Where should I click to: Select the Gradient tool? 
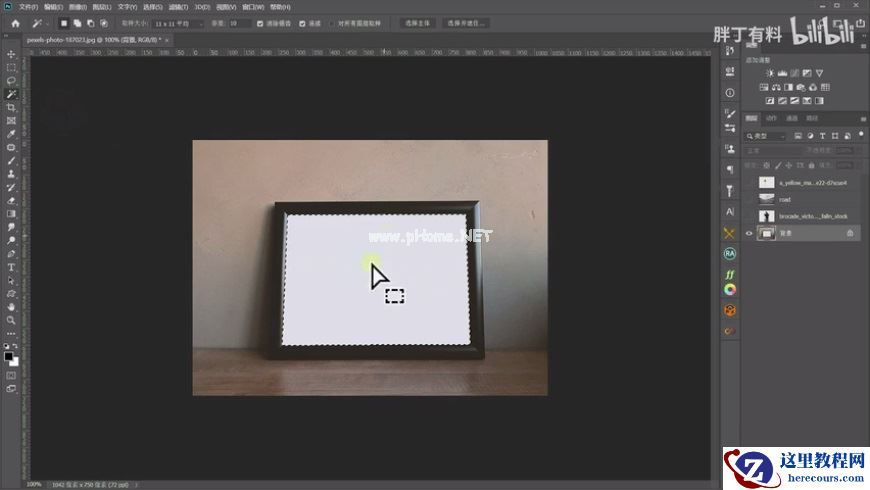click(11, 214)
